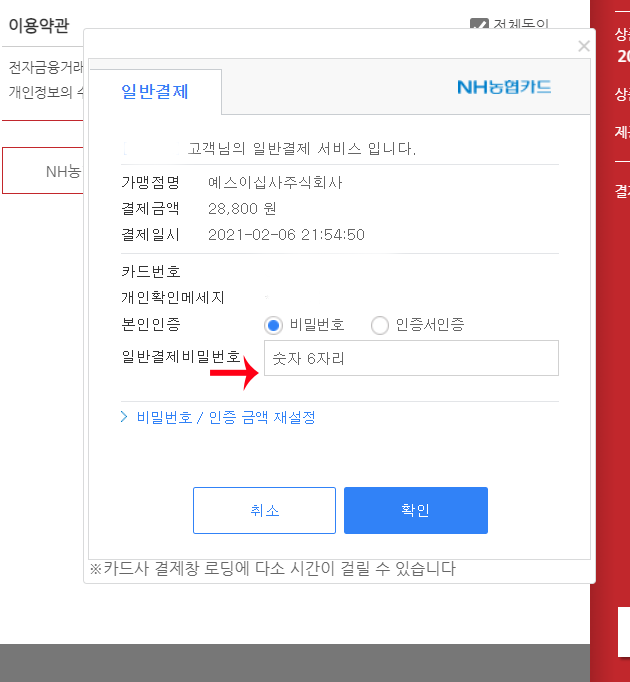Viewport: 630px width, 682px height.
Task: Select NH농협 card option in background page
Action: [43, 170]
